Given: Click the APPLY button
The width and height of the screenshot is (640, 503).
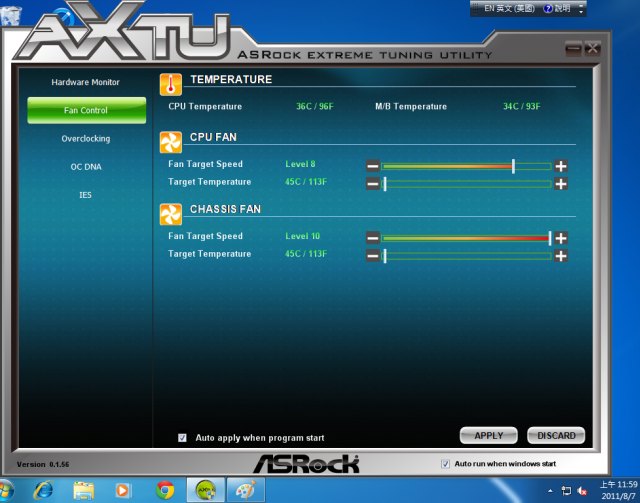Looking at the screenshot, I should pos(489,436).
